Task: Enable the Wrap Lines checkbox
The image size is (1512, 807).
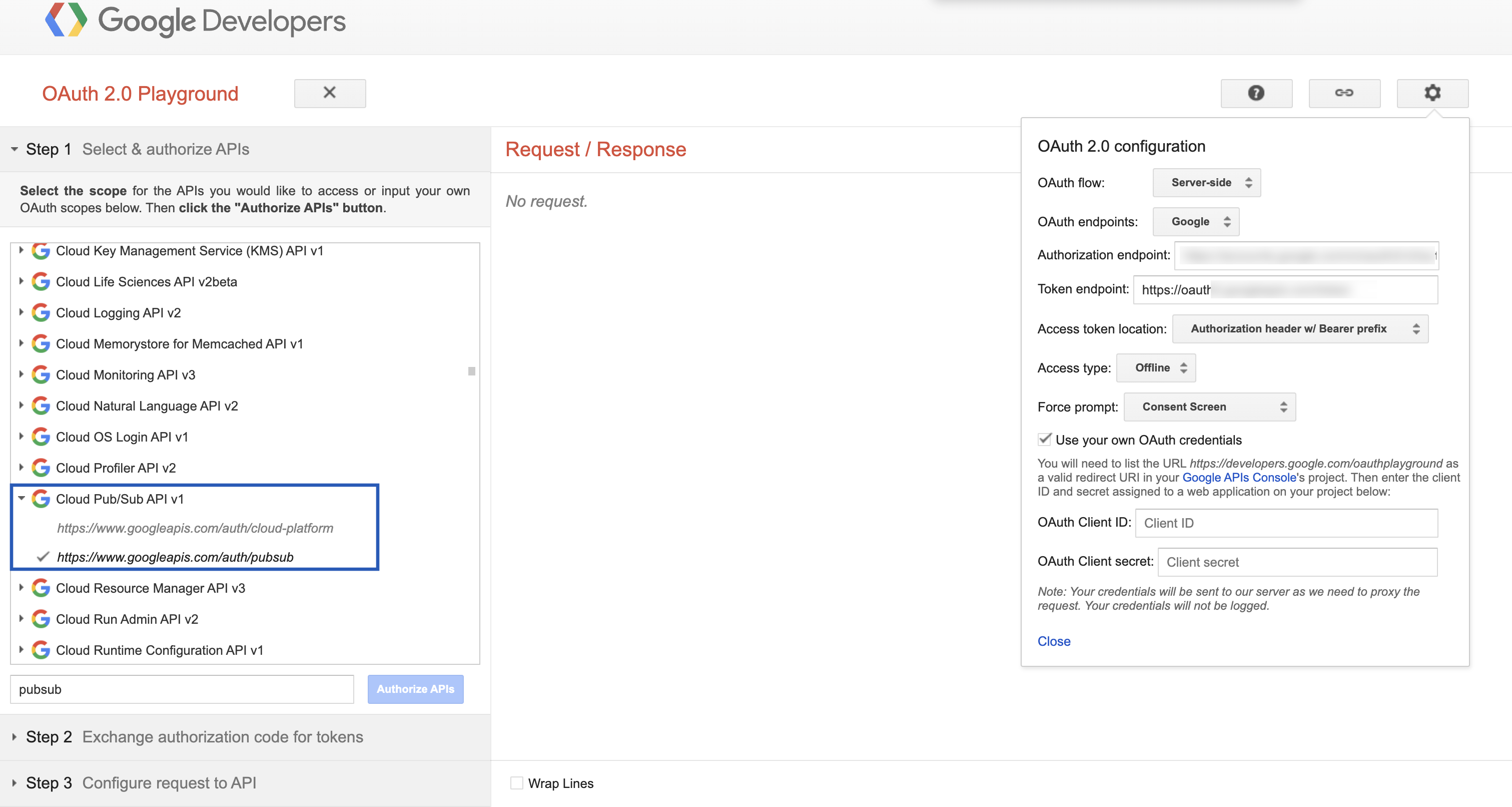Action: (x=516, y=783)
